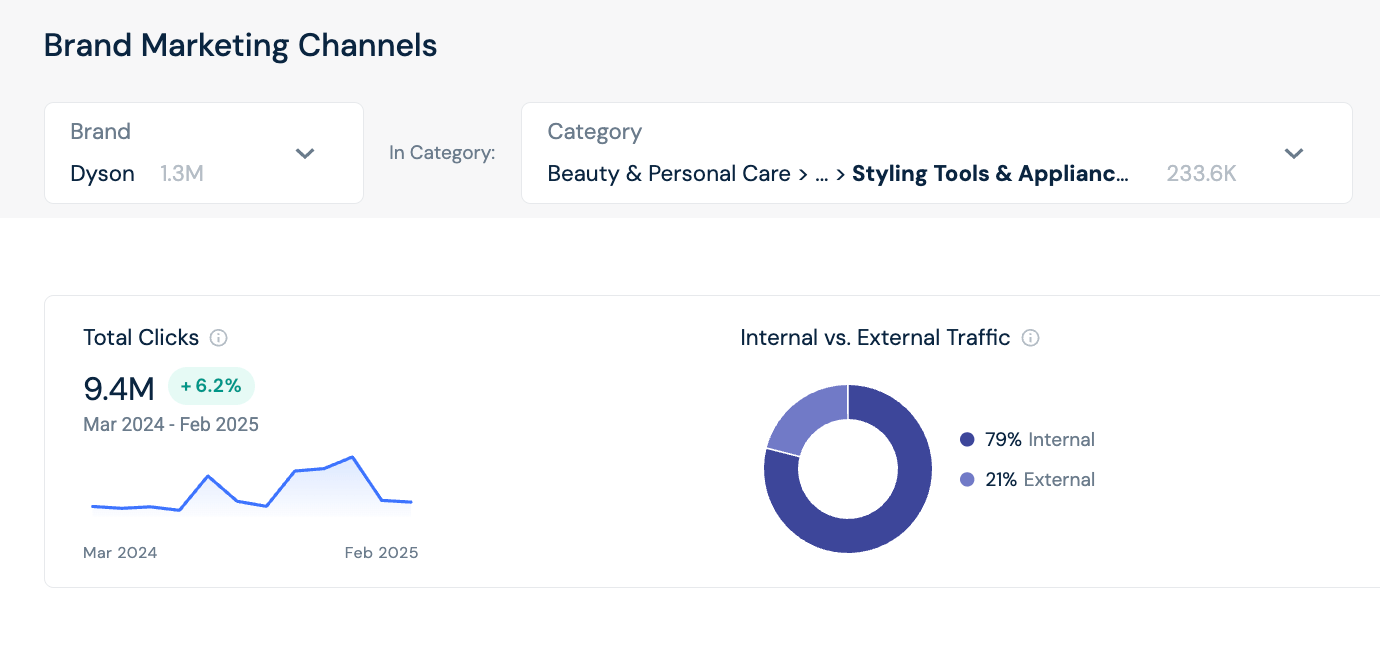The image size is (1380, 650).
Task: Select the Beauty & Personal Care breadcrumb
Action: (x=668, y=173)
